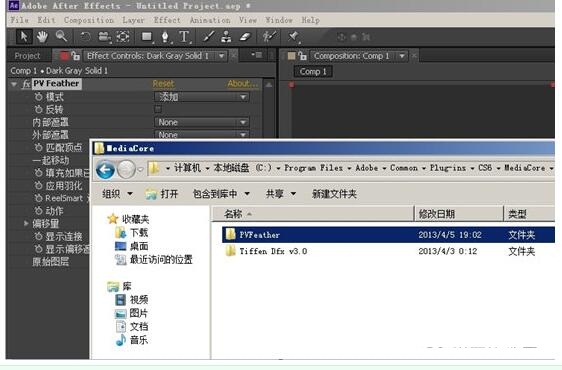Collapse the PV Feather effect triangle
Image resolution: width=562 pixels, height=370 pixels.
[x=14, y=84]
